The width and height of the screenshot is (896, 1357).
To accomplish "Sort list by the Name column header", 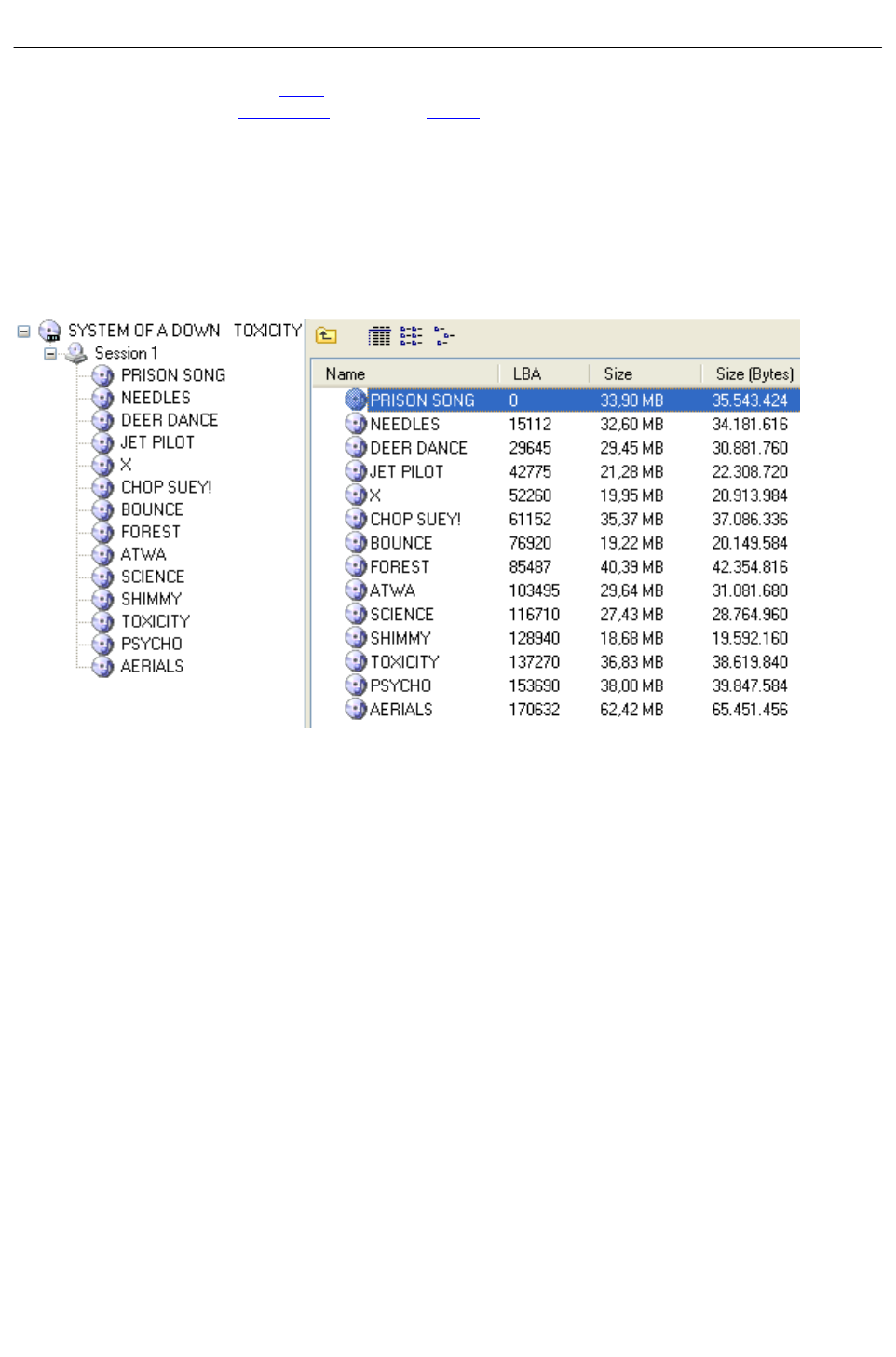I will [x=405, y=373].
